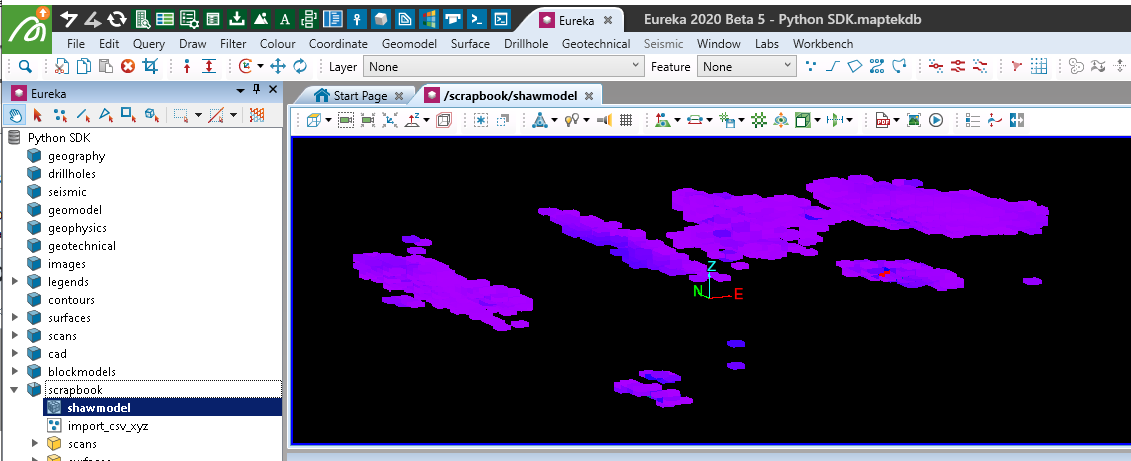Screen dimensions: 1131x461
Task: Open the PDF export dropdown arrow
Action: click(x=897, y=120)
